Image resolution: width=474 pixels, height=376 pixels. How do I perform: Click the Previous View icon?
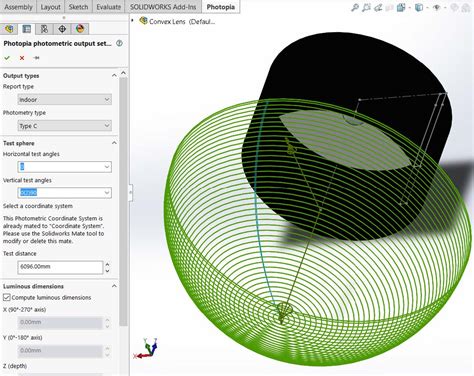pos(378,7)
